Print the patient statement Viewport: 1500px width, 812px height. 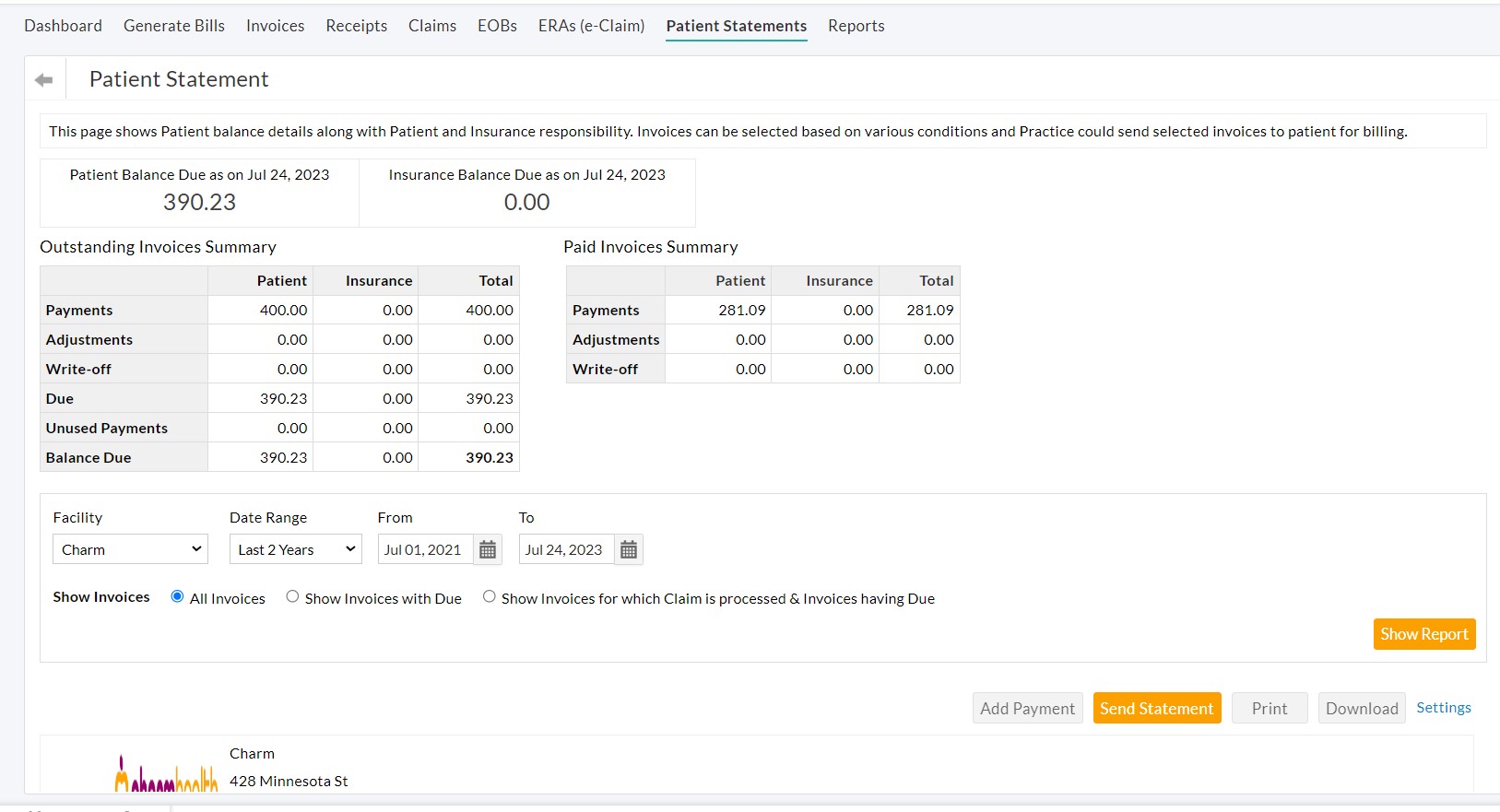point(1269,708)
